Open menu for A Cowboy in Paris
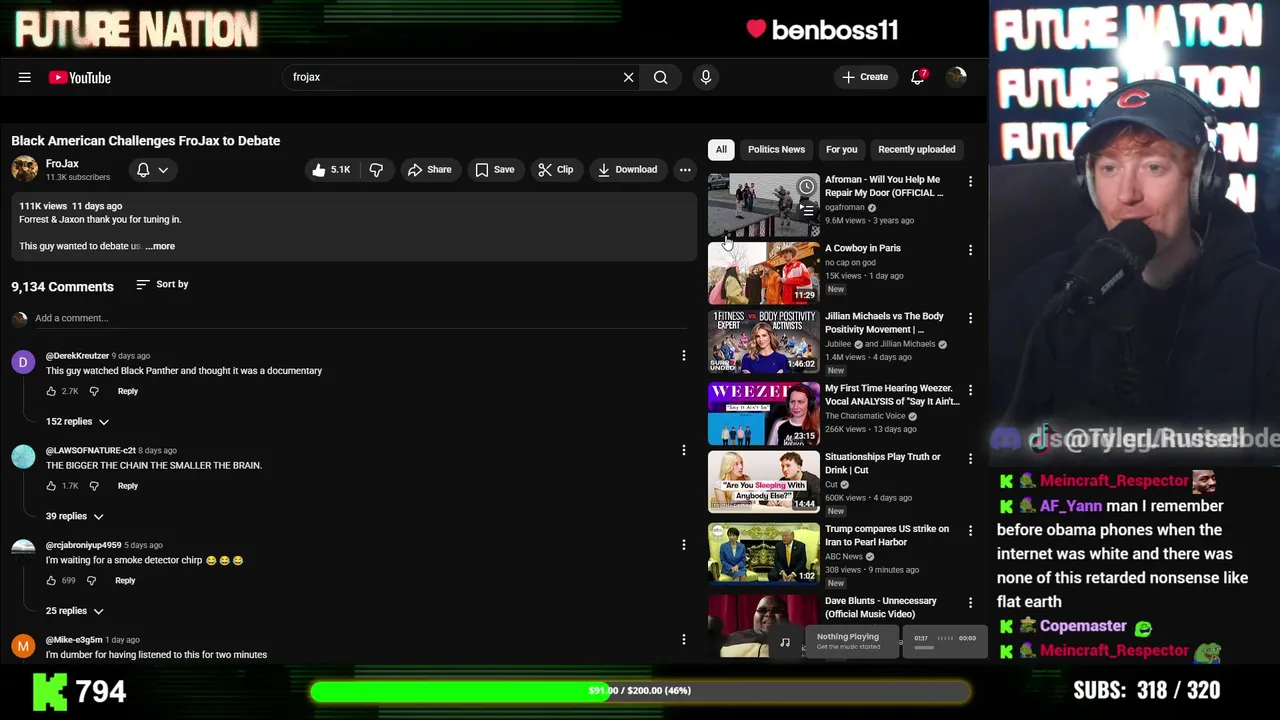 click(970, 250)
